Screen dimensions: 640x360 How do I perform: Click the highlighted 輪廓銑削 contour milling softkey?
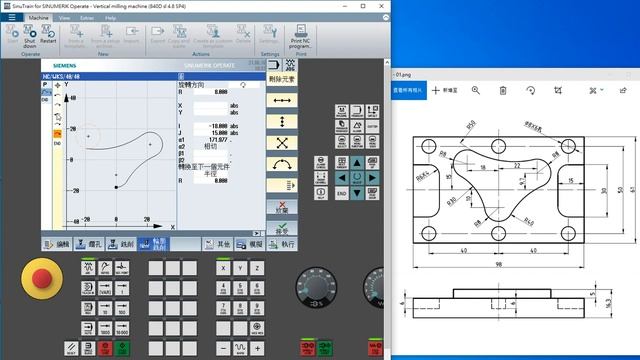point(153,244)
